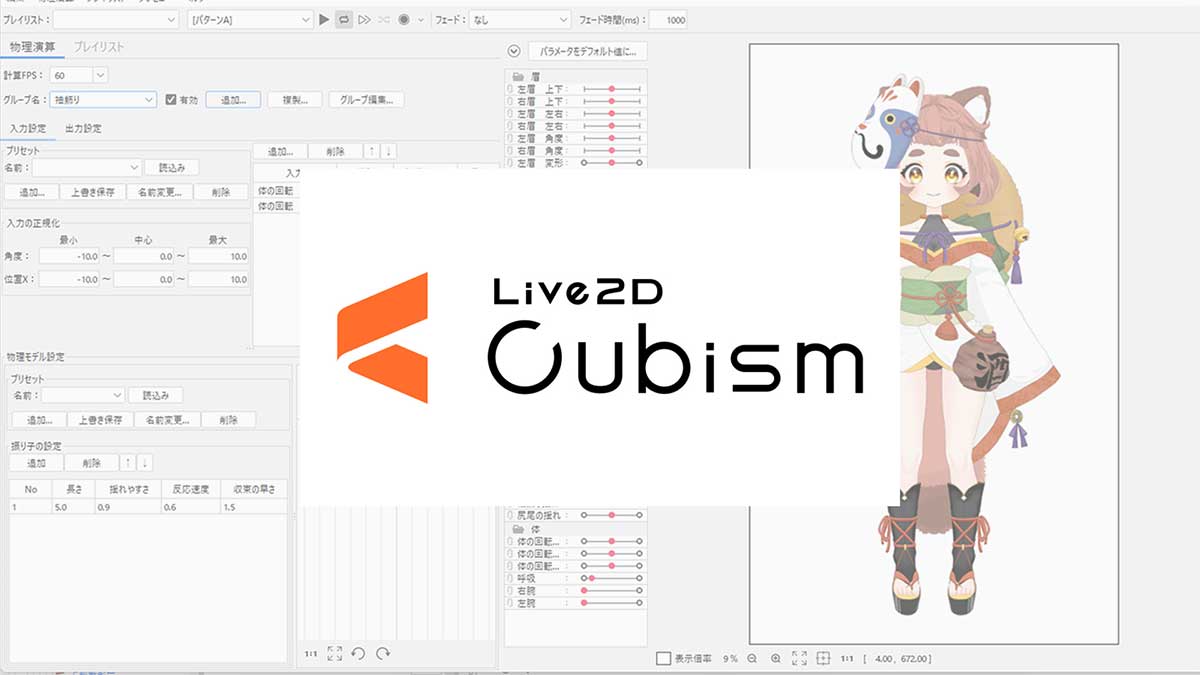The image size is (1200, 675).
Task: Click the counterclockwise rotate arrow below the graph
Action: pos(359,654)
